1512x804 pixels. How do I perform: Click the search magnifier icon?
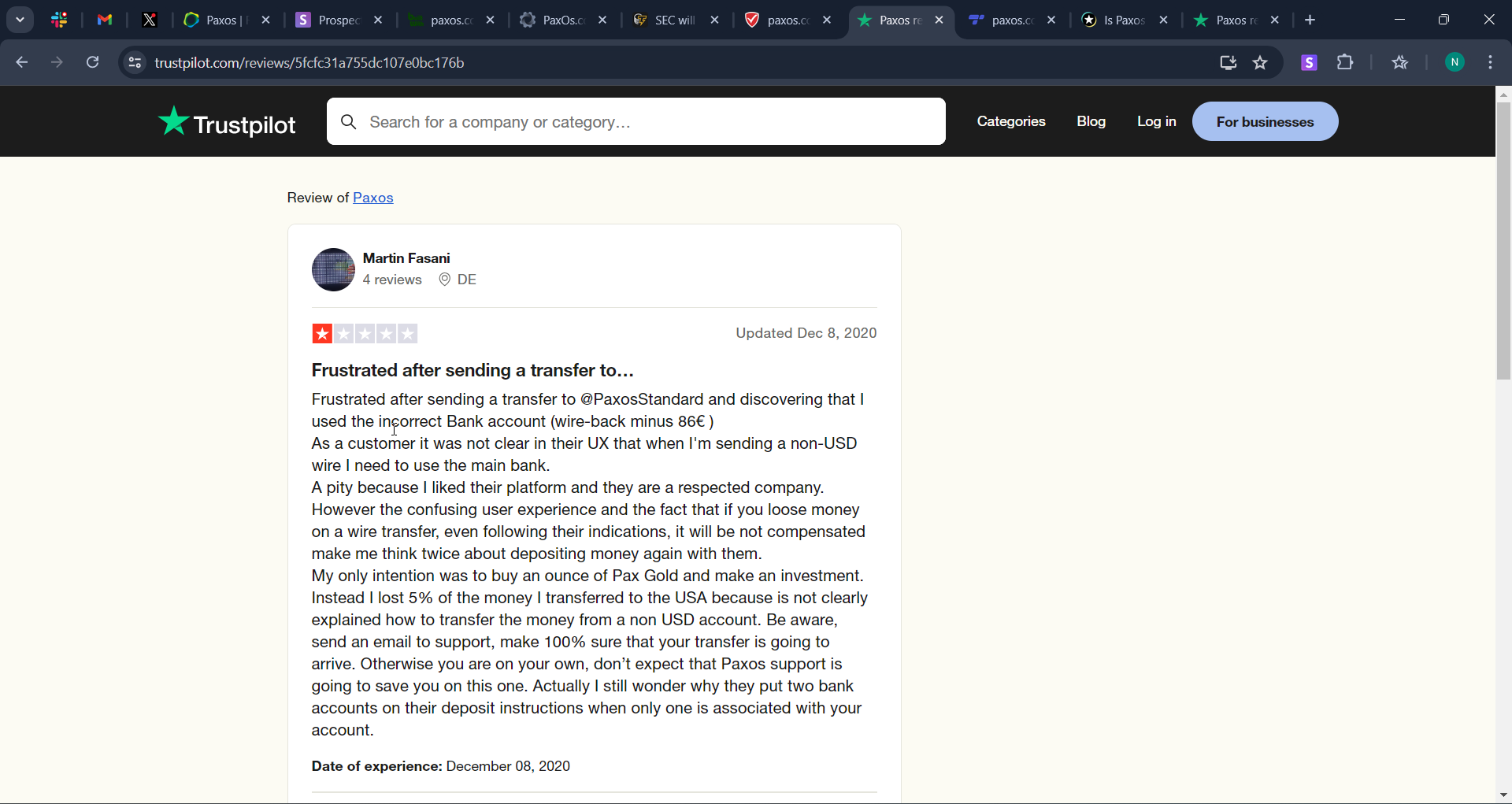coord(349,121)
